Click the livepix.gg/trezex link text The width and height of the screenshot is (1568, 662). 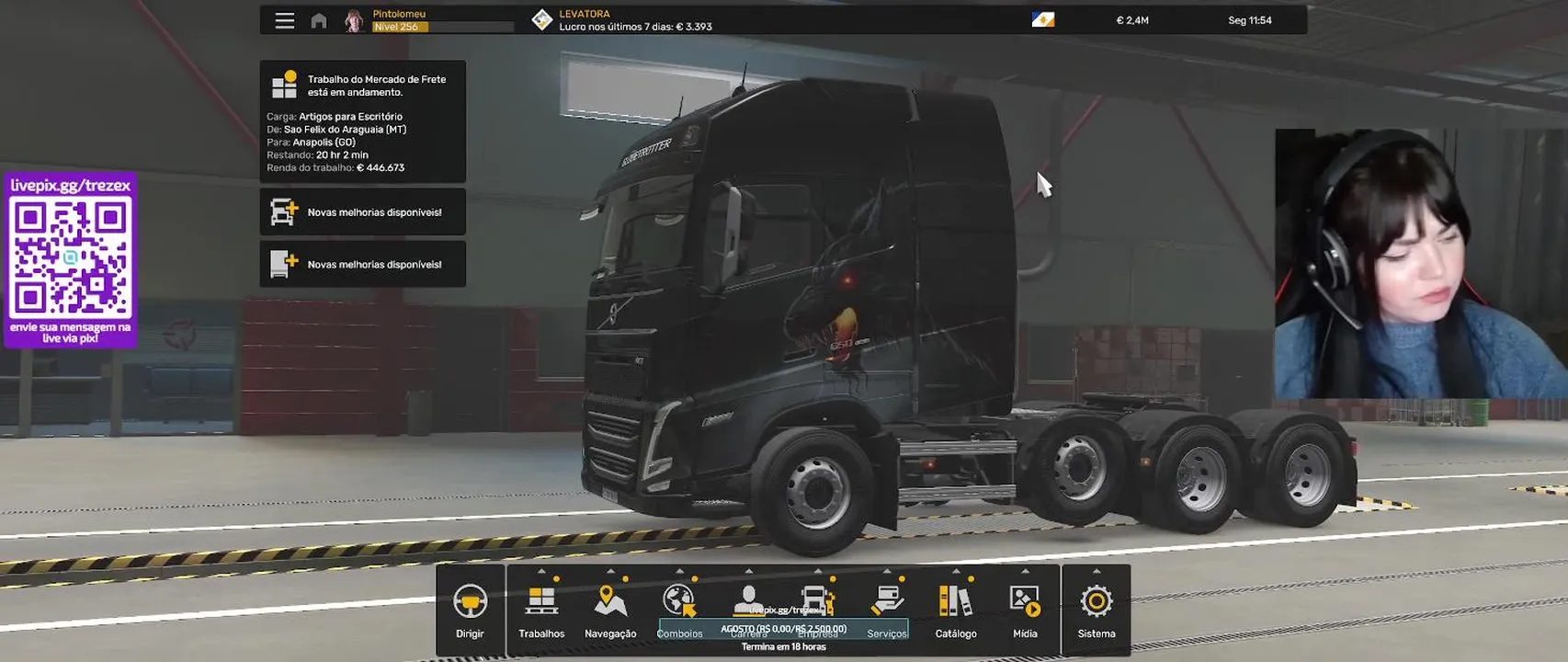[x=71, y=185]
